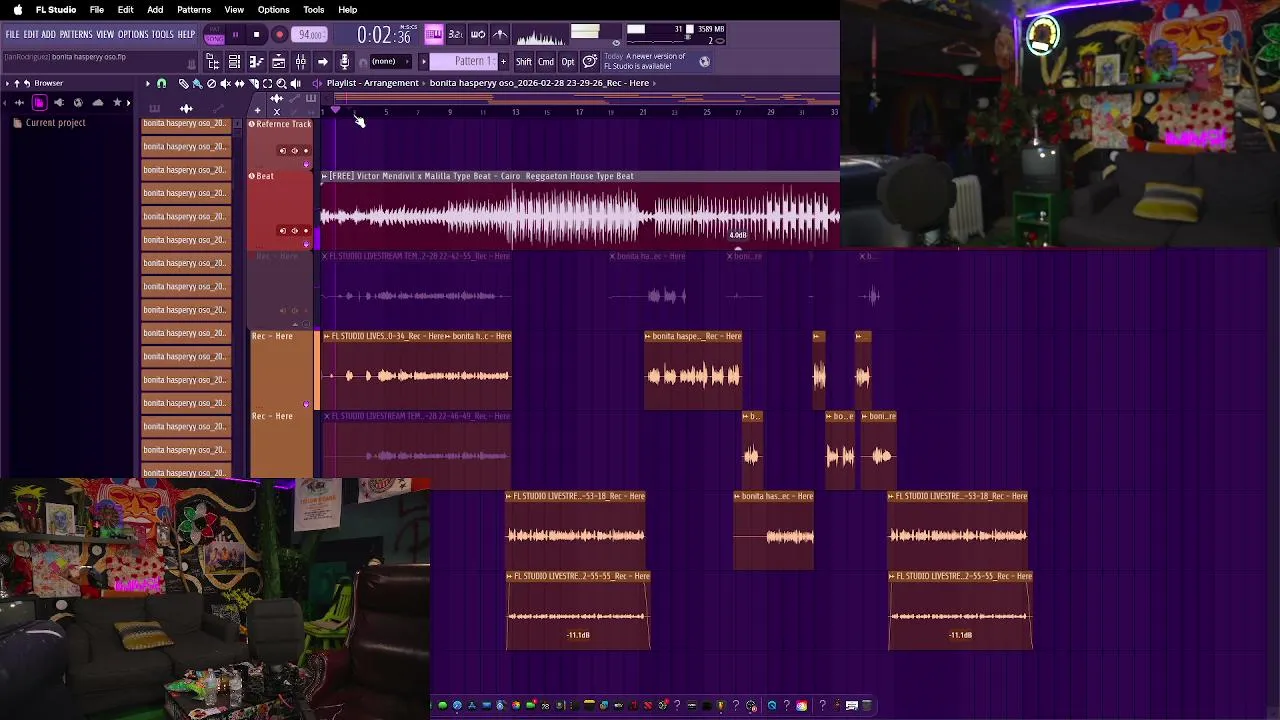Open the piano roll icon in toolbar

click(x=256, y=62)
